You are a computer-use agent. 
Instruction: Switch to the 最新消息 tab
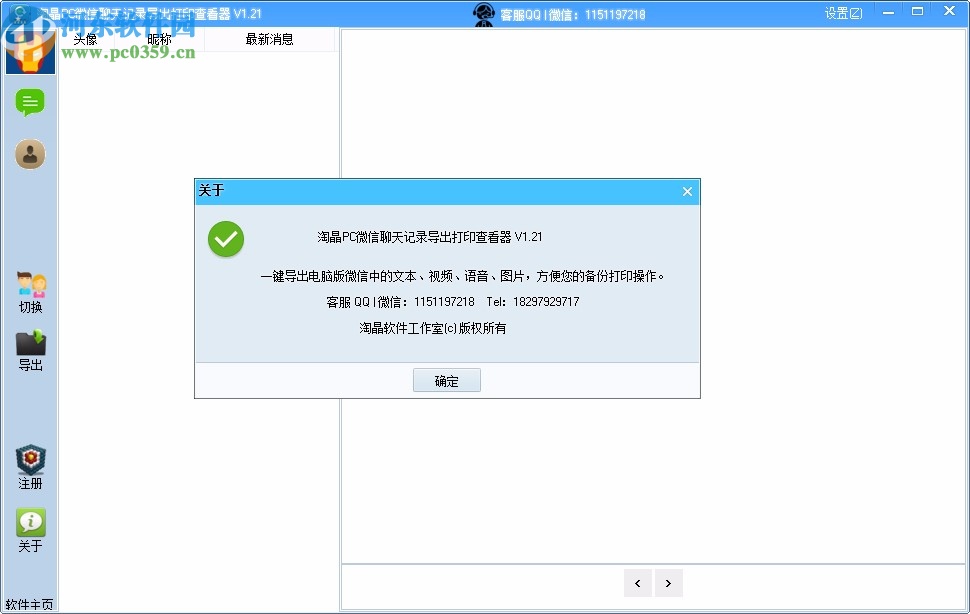tap(270, 38)
